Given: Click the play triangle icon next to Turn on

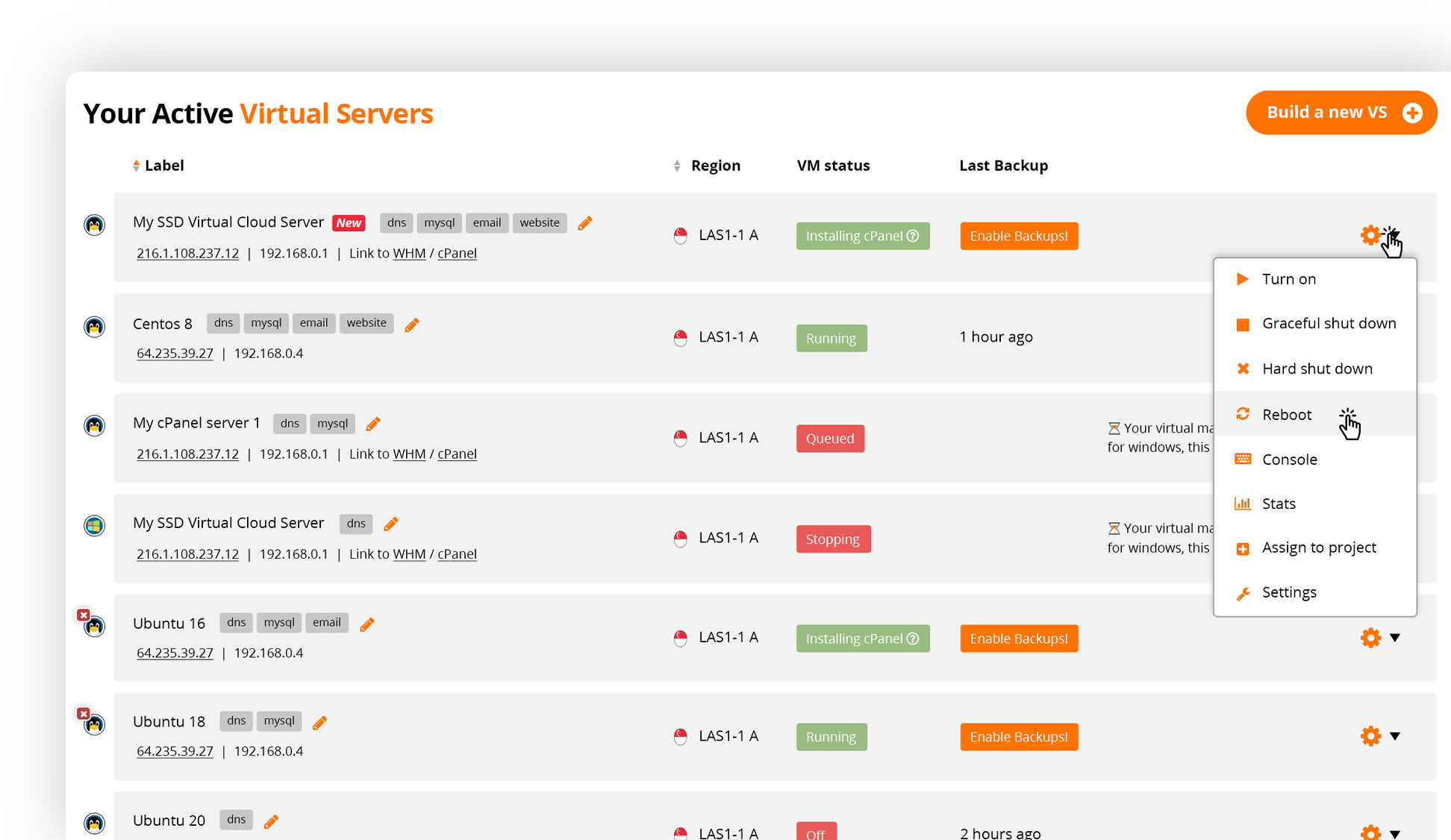Looking at the screenshot, I should click(1242, 278).
